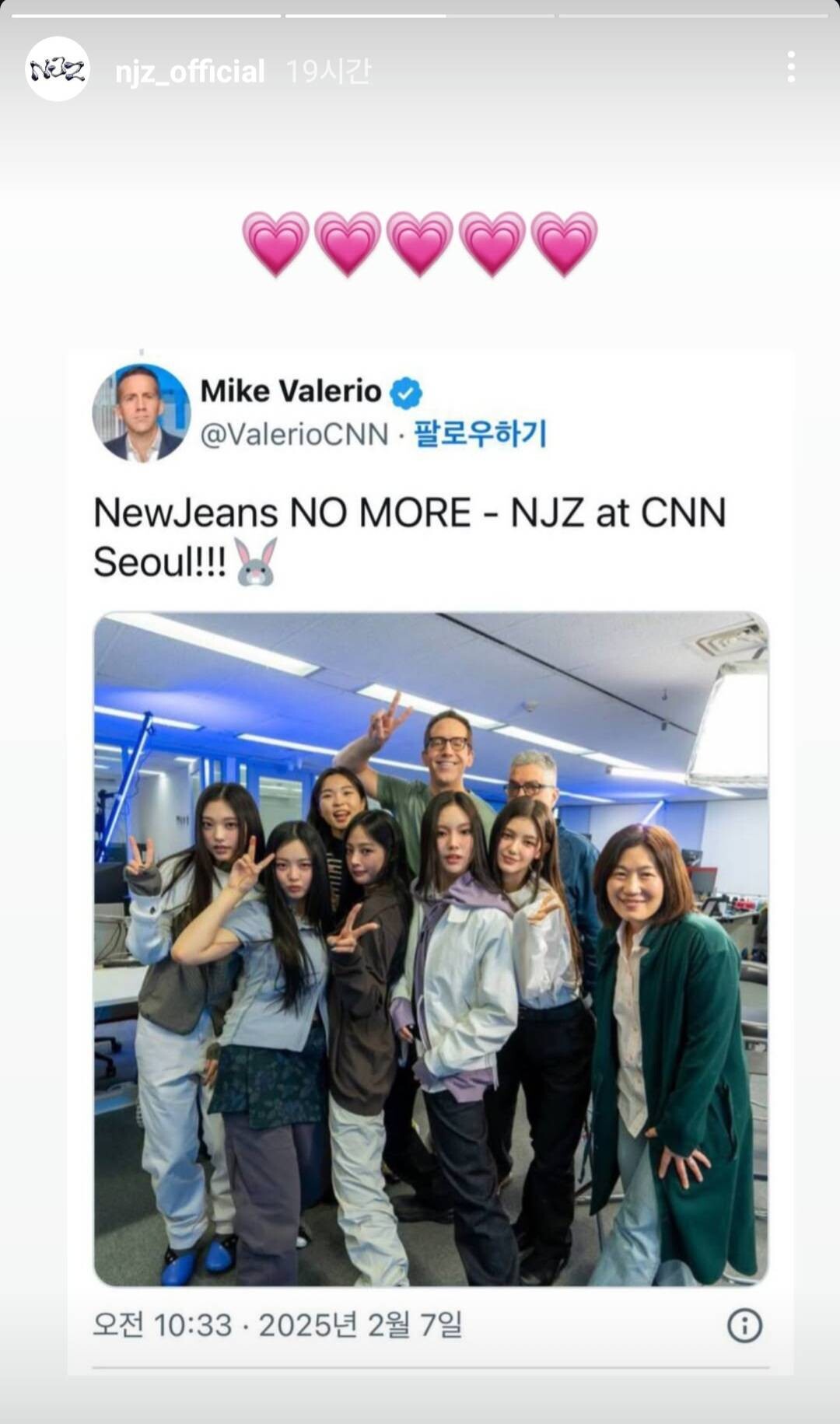The height and width of the screenshot is (1424, 840).
Task: Click the rabbit emoji after Seoul!!!
Action: (x=256, y=562)
